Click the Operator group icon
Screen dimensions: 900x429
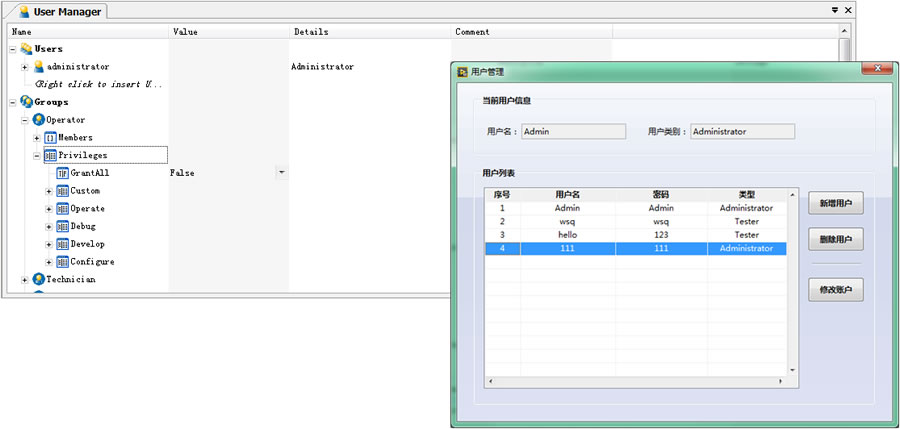[38, 120]
